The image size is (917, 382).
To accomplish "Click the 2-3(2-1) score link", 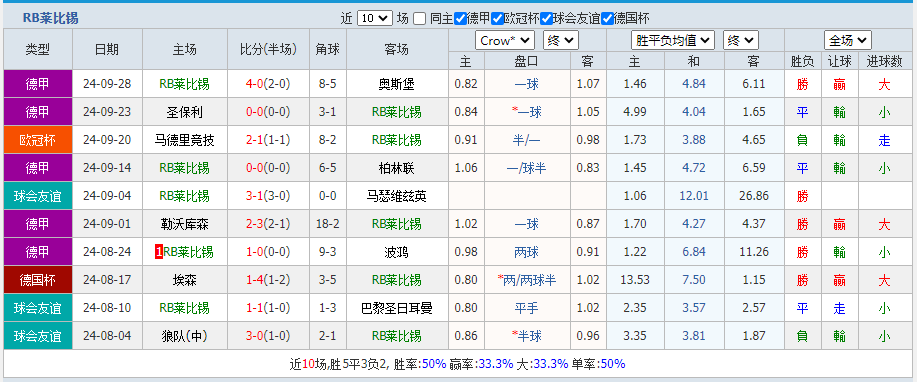I will point(268,224).
